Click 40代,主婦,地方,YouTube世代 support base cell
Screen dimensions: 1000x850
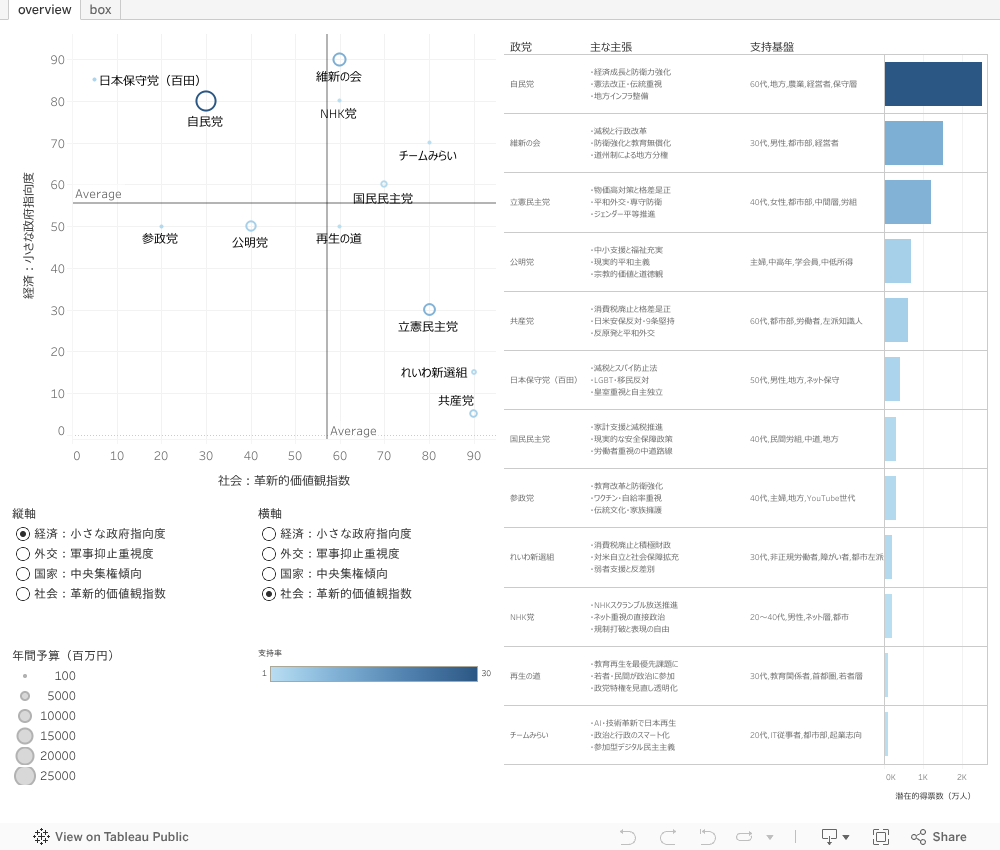point(802,498)
